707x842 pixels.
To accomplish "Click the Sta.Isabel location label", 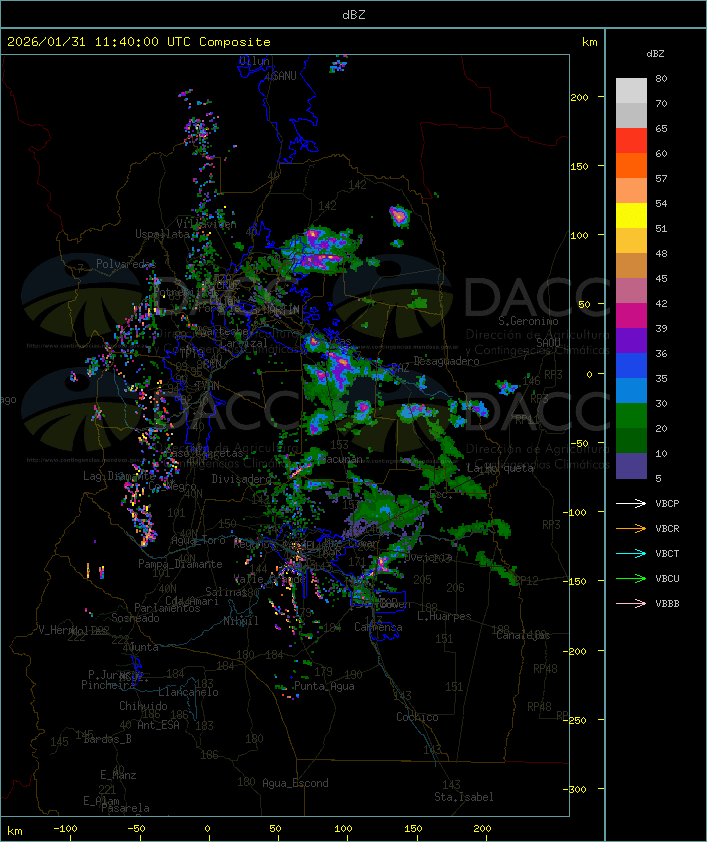I will pyautogui.click(x=463, y=797).
